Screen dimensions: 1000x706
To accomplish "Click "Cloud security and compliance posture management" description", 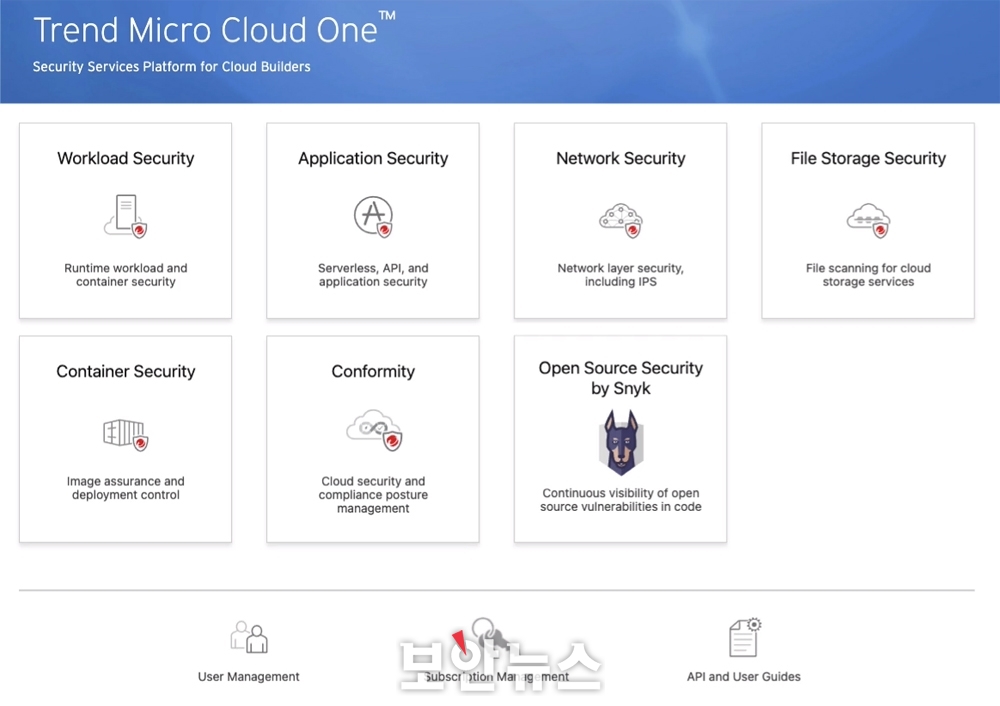I will [373, 495].
